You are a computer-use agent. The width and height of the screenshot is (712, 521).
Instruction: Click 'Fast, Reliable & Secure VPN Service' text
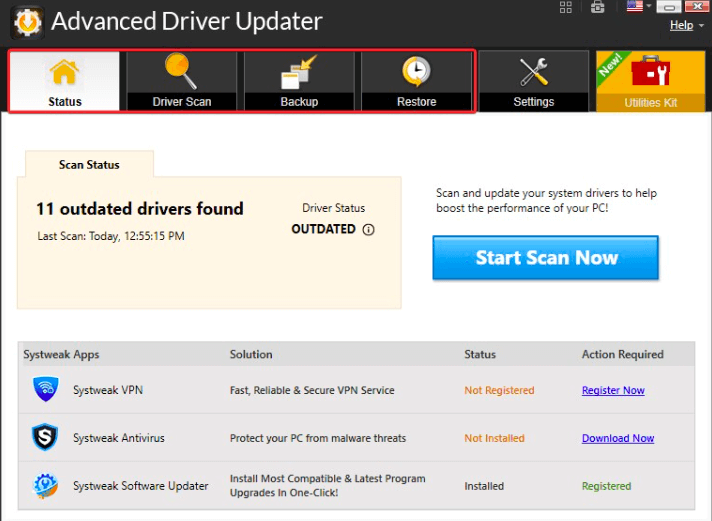(312, 390)
